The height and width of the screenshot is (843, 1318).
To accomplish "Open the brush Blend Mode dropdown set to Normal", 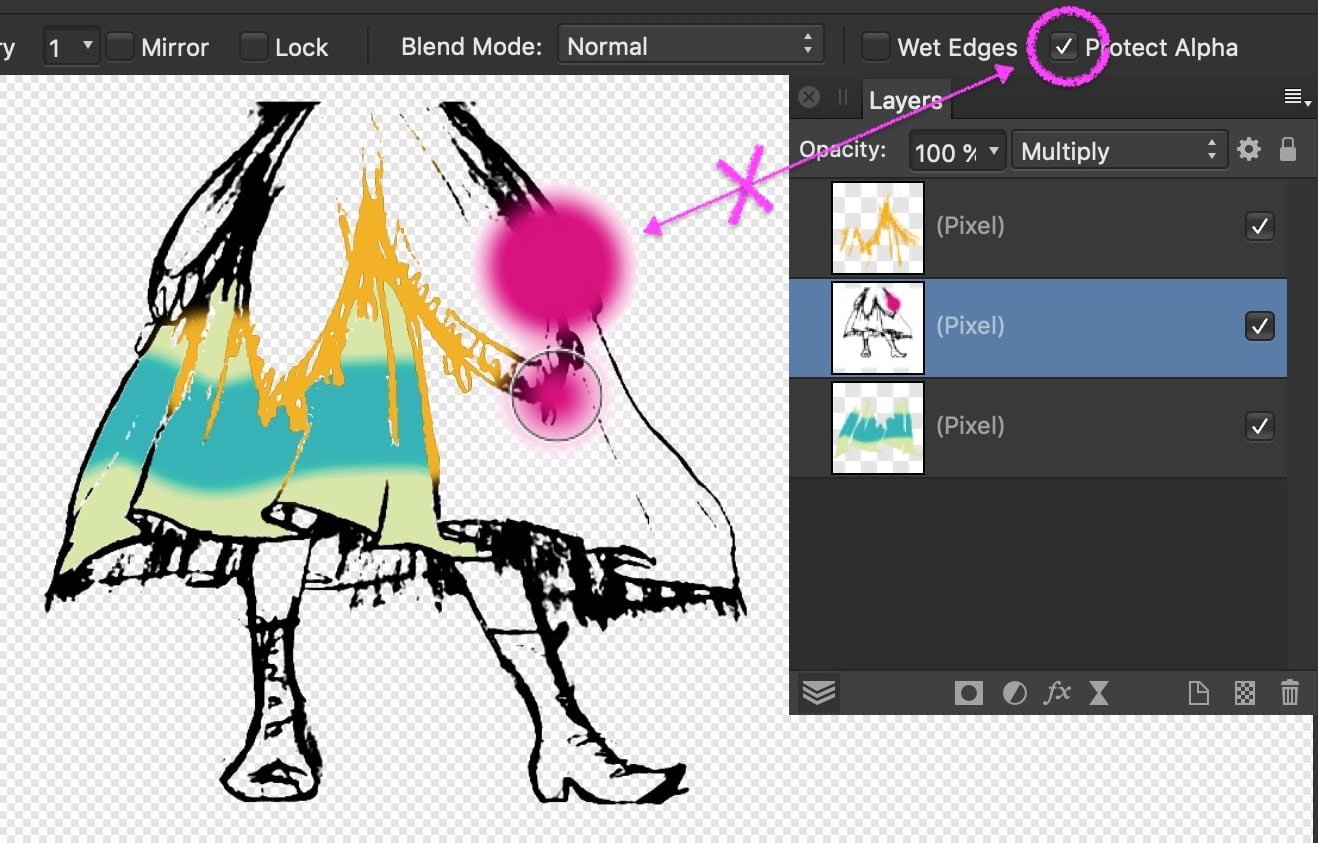I will 690,45.
